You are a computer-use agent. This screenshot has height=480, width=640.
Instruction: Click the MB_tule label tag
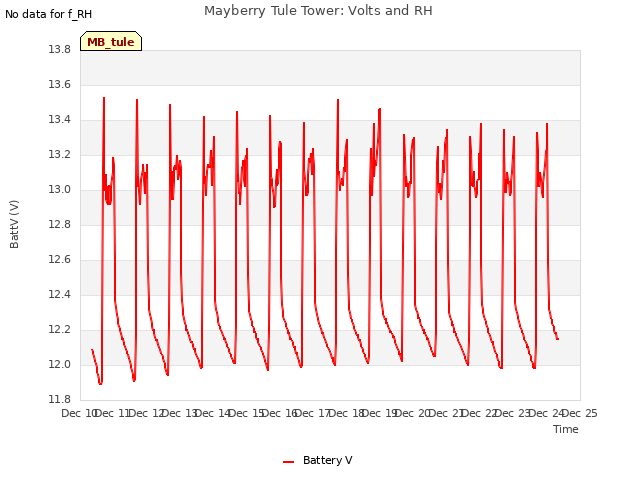click(111, 41)
